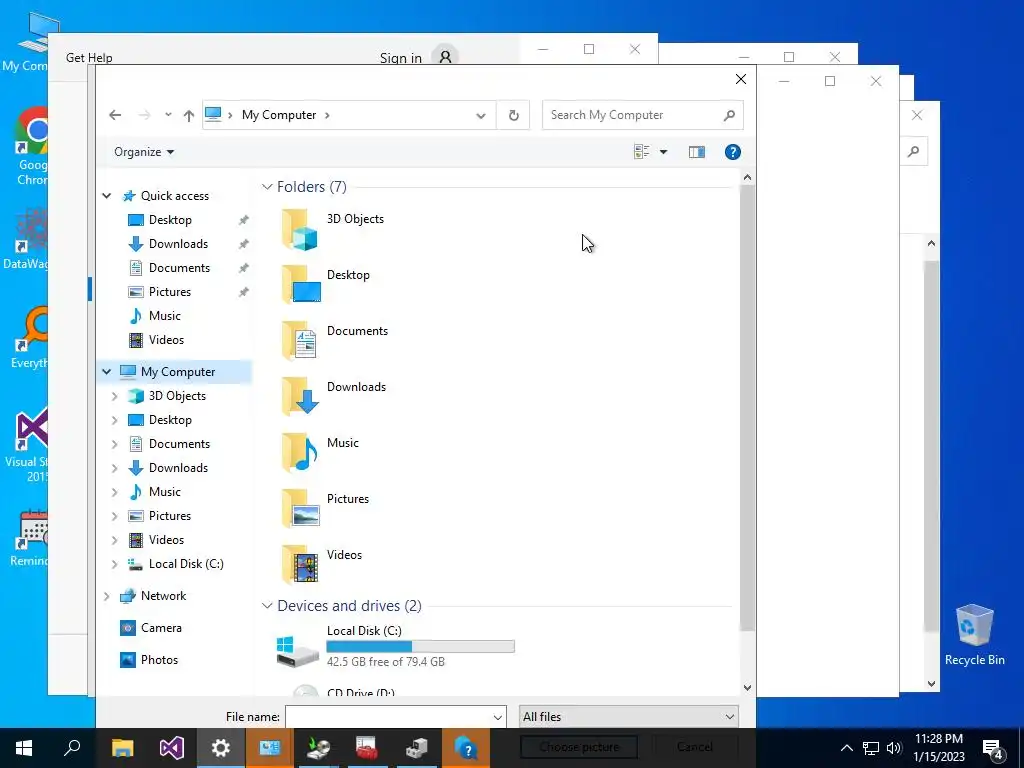The width and height of the screenshot is (1024, 768).
Task: Click the volume icon in system tray
Action: pyautogui.click(x=894, y=748)
